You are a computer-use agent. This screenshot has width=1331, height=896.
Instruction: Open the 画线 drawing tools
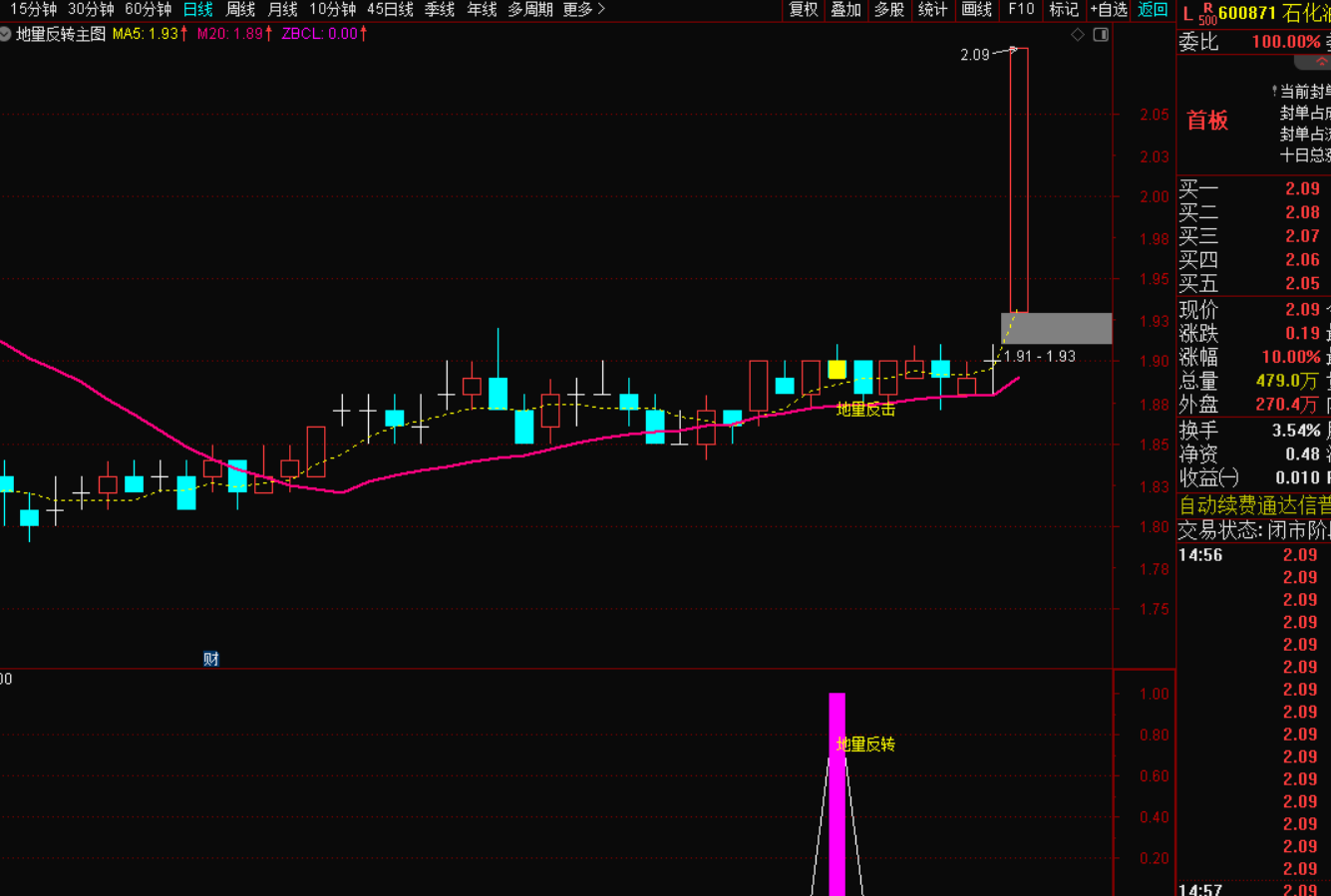tap(976, 10)
